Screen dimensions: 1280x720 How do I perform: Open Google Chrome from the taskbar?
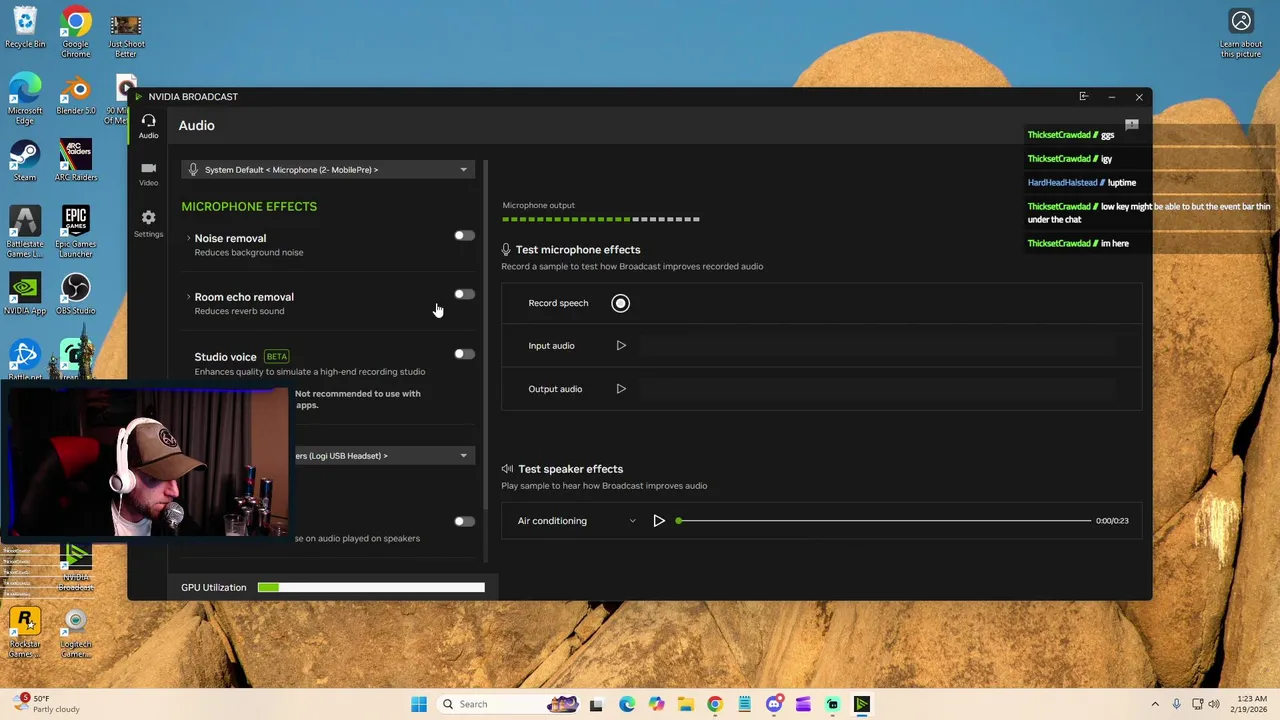pos(715,704)
